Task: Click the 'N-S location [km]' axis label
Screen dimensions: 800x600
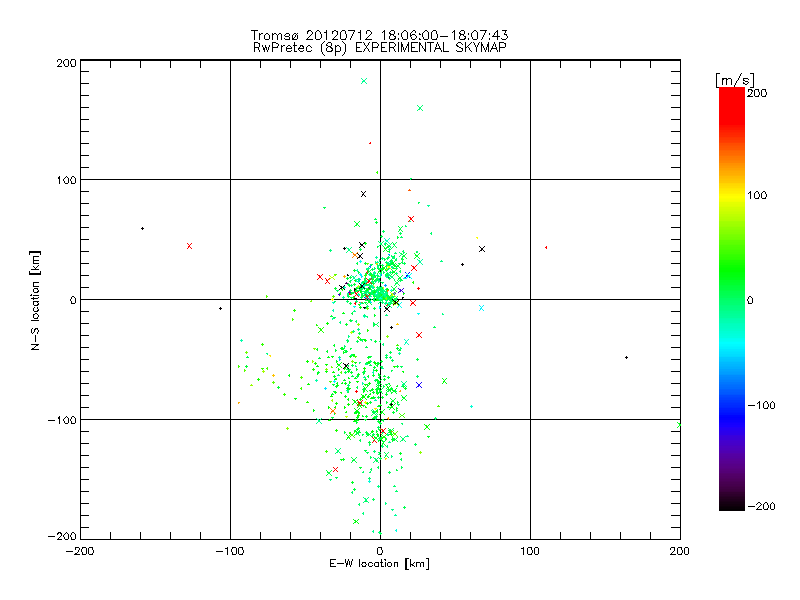Action: [35, 301]
